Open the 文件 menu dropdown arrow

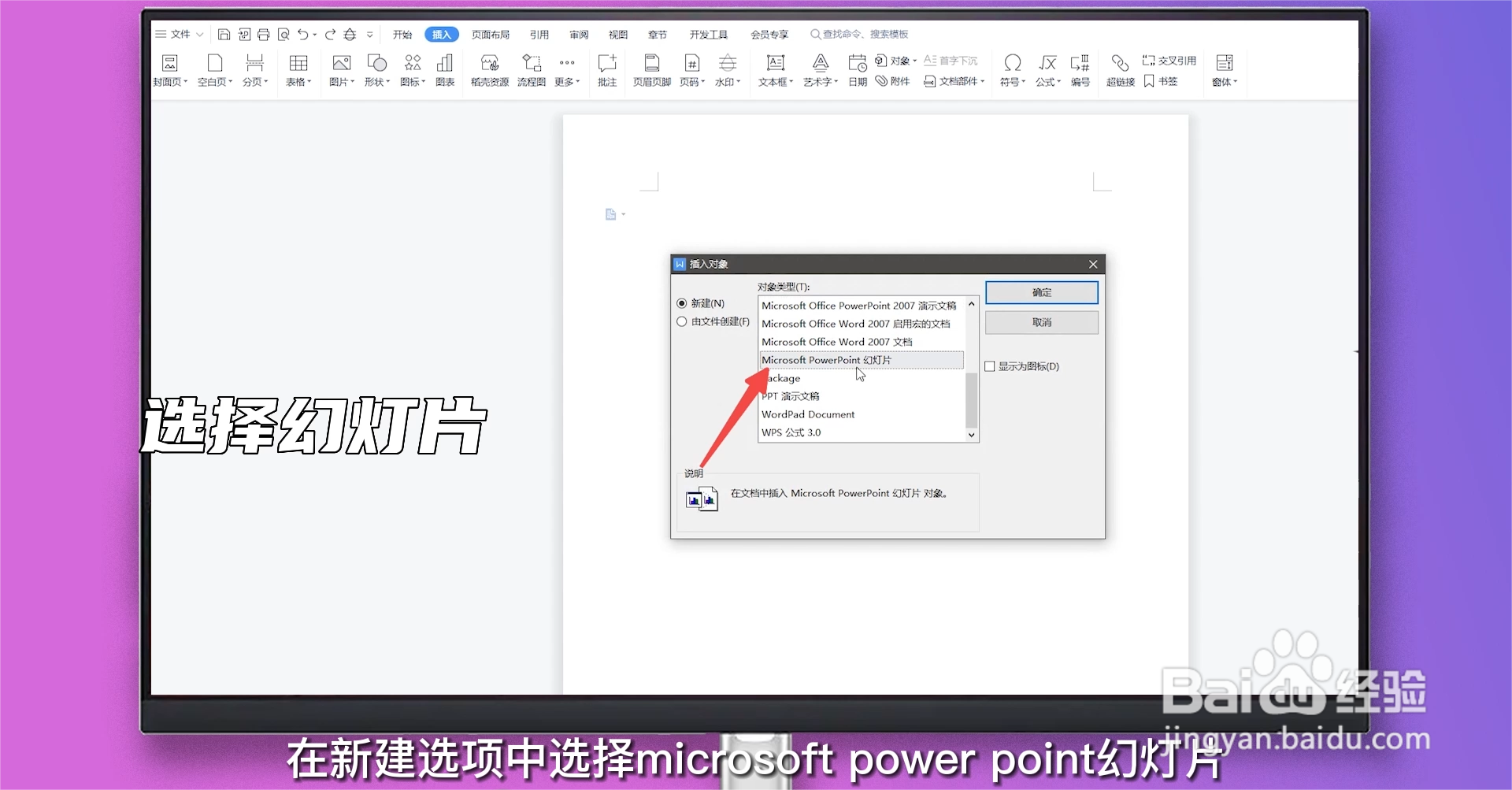(199, 35)
